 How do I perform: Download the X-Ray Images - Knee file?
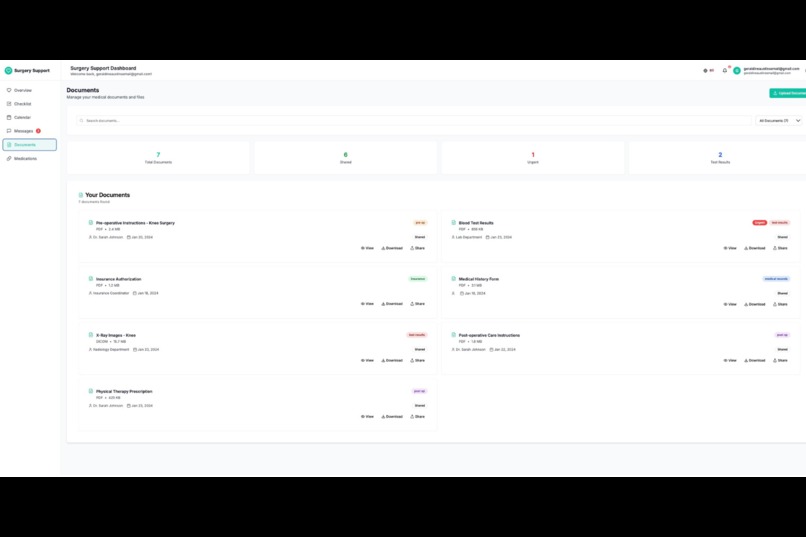pyautogui.click(x=392, y=361)
